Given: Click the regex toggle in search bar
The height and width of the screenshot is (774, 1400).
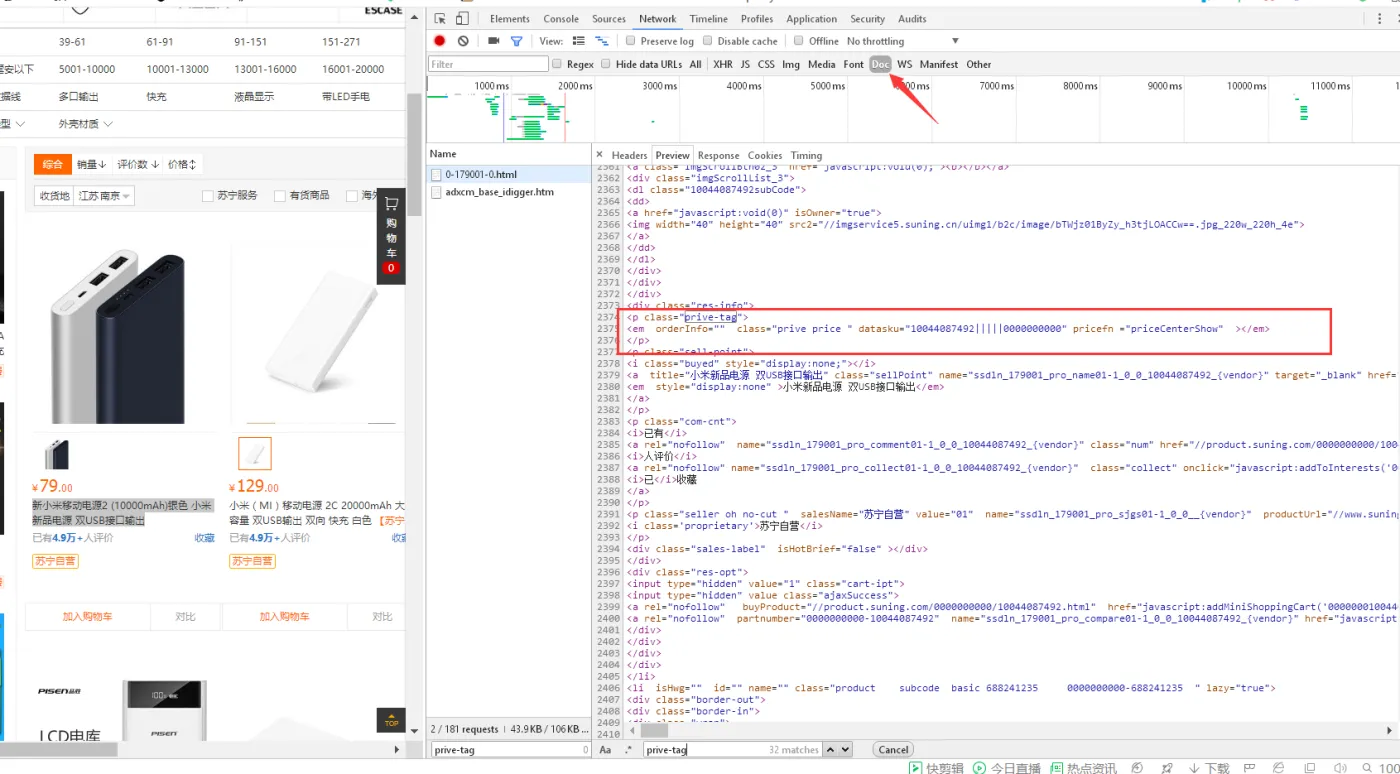Looking at the screenshot, I should pos(629,750).
